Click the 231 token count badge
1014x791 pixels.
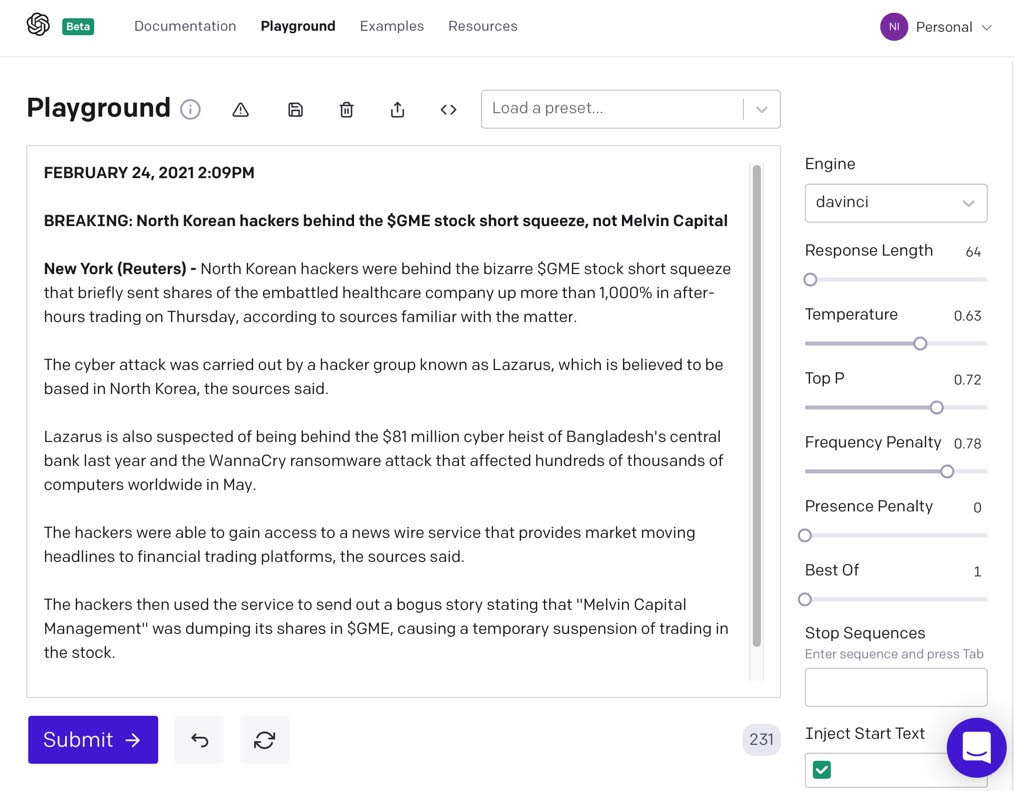pos(761,739)
